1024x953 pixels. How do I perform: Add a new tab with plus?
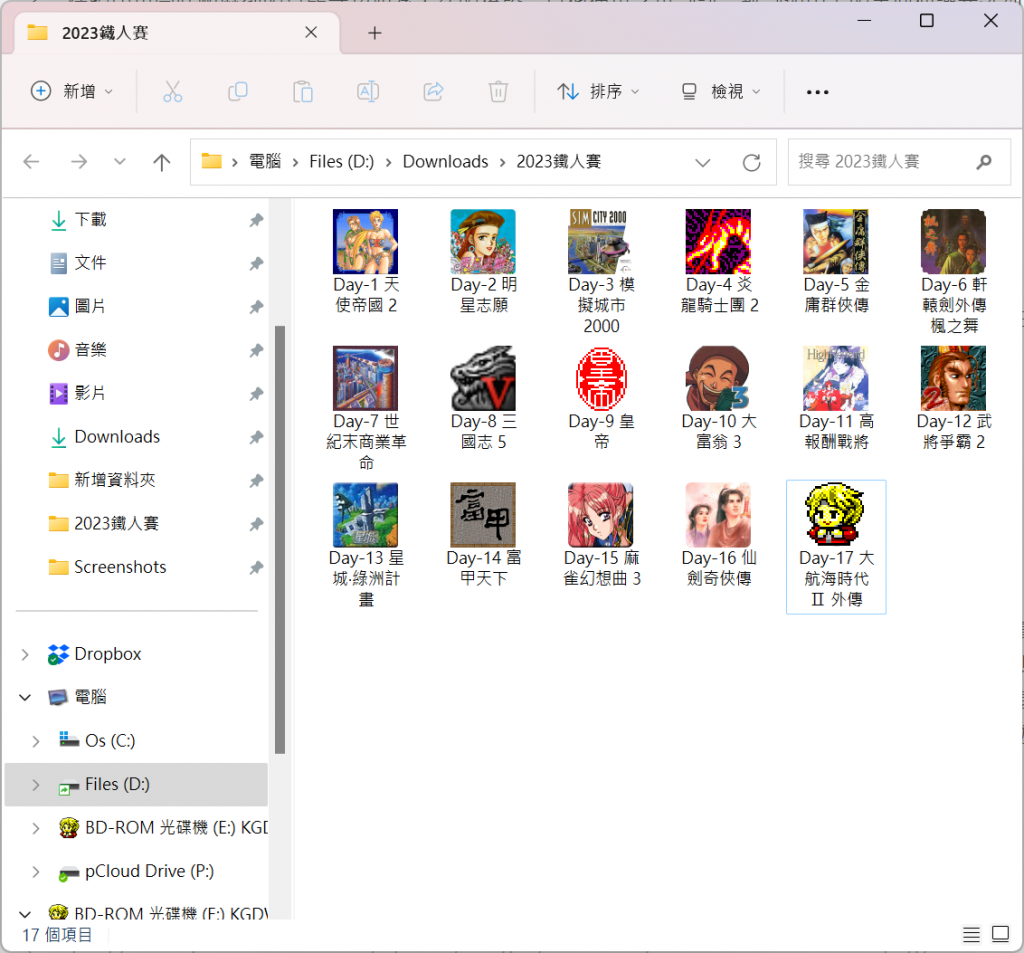point(375,33)
